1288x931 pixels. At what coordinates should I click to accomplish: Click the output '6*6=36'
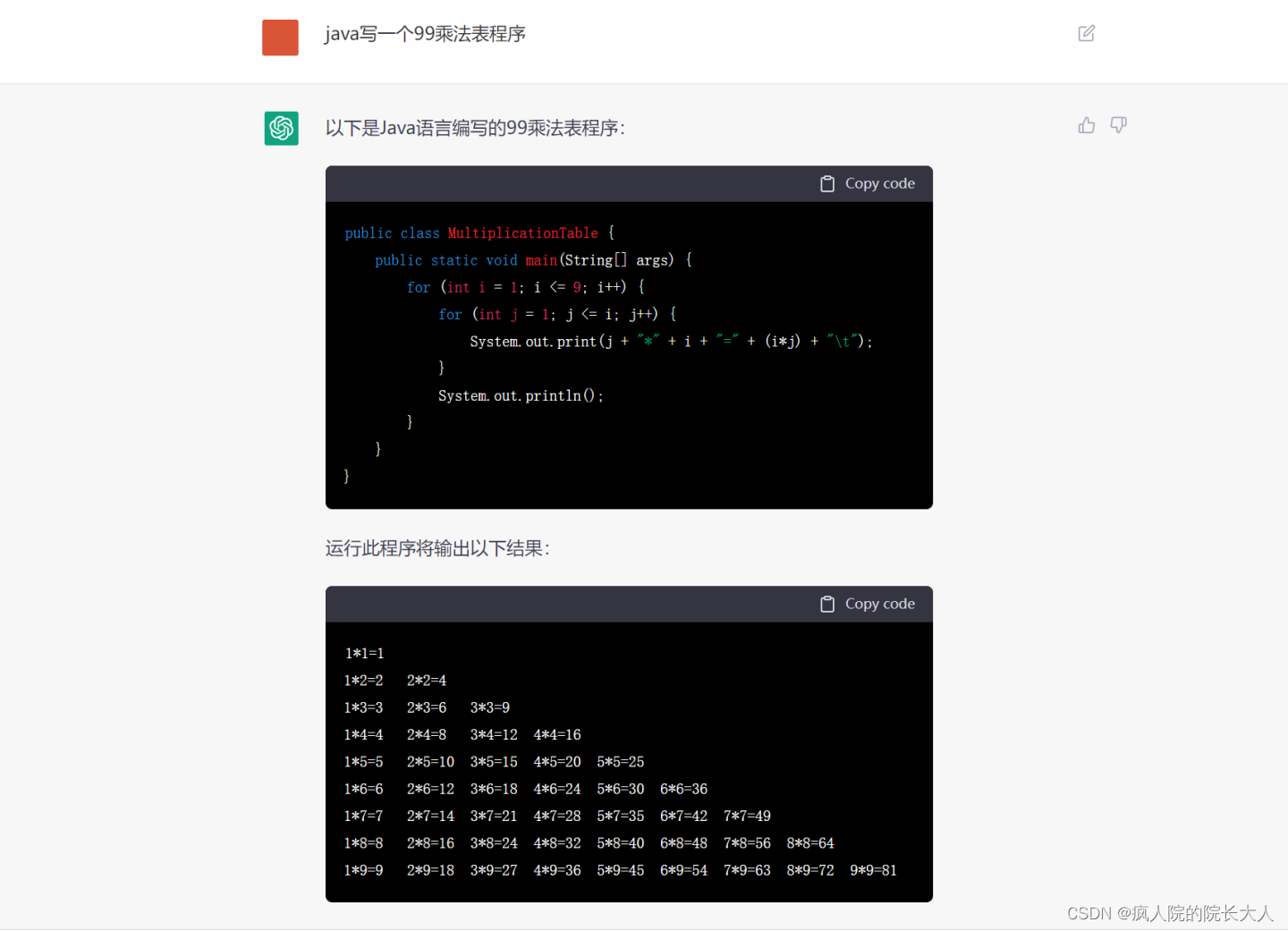click(684, 789)
